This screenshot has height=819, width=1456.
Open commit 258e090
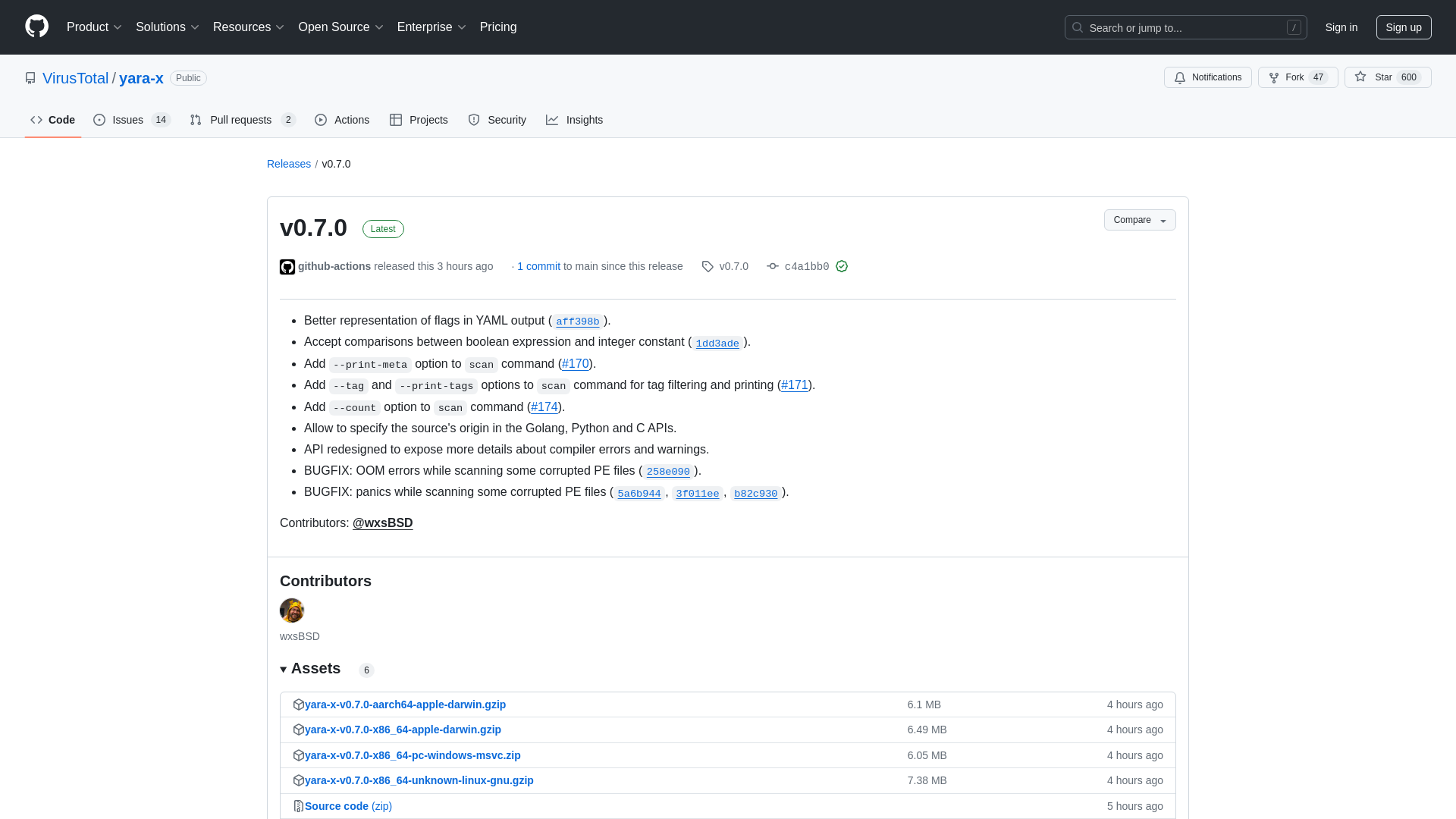pyautogui.click(x=668, y=472)
